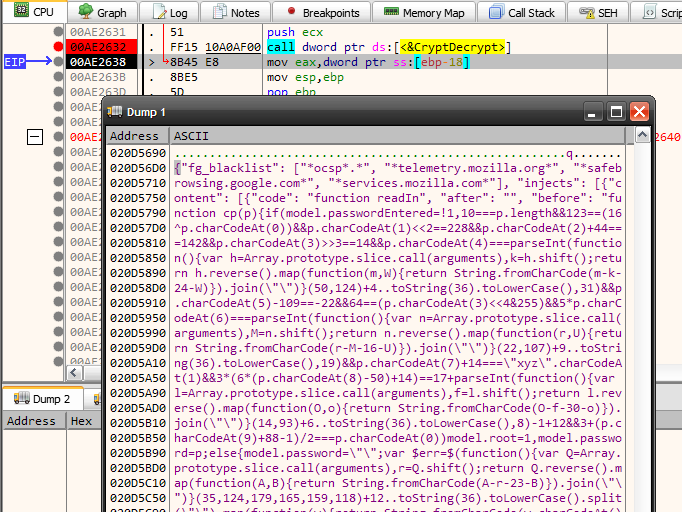Open the SEH tab

pyautogui.click(x=598, y=13)
